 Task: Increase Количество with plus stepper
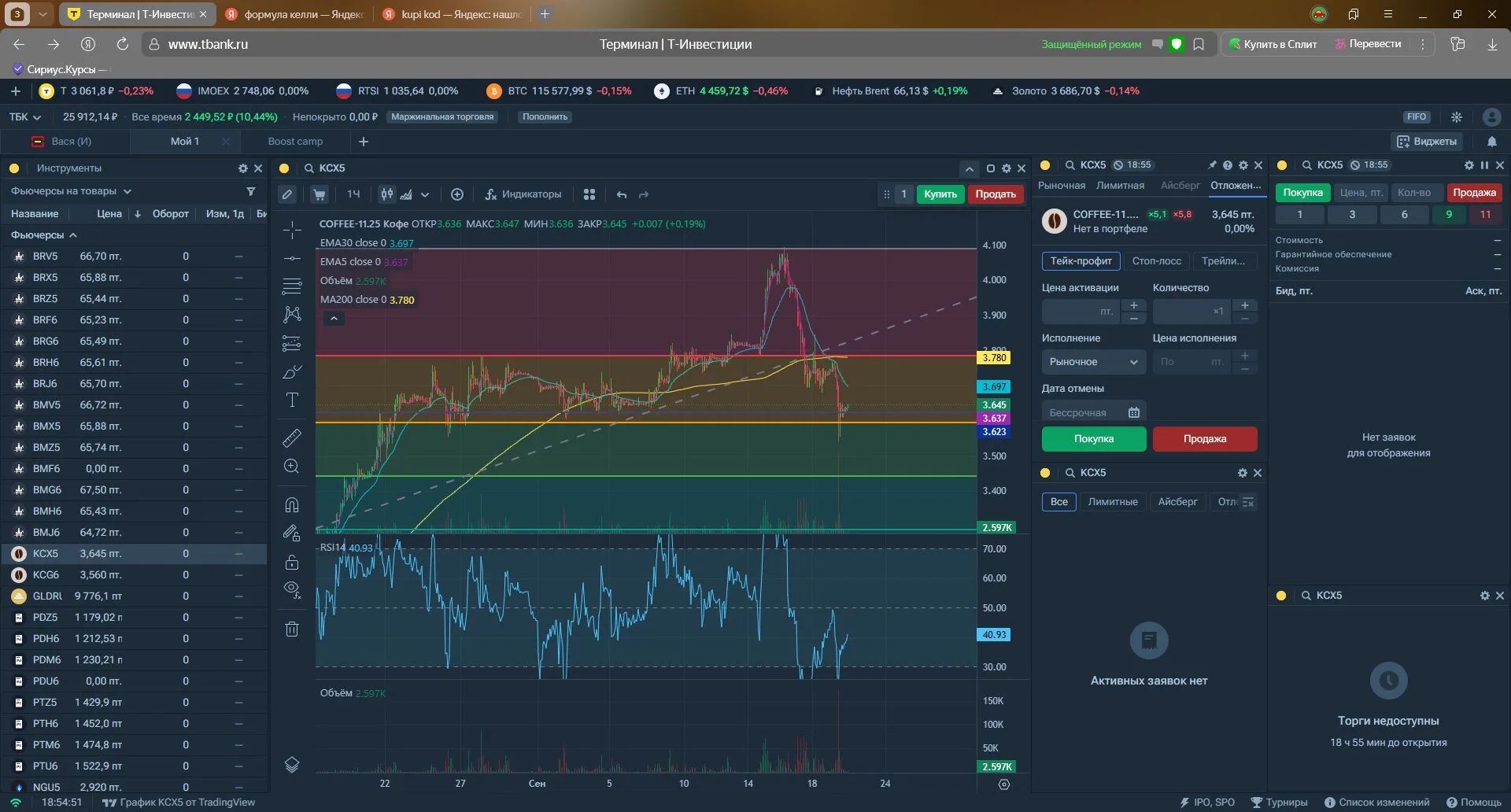[1245, 305]
